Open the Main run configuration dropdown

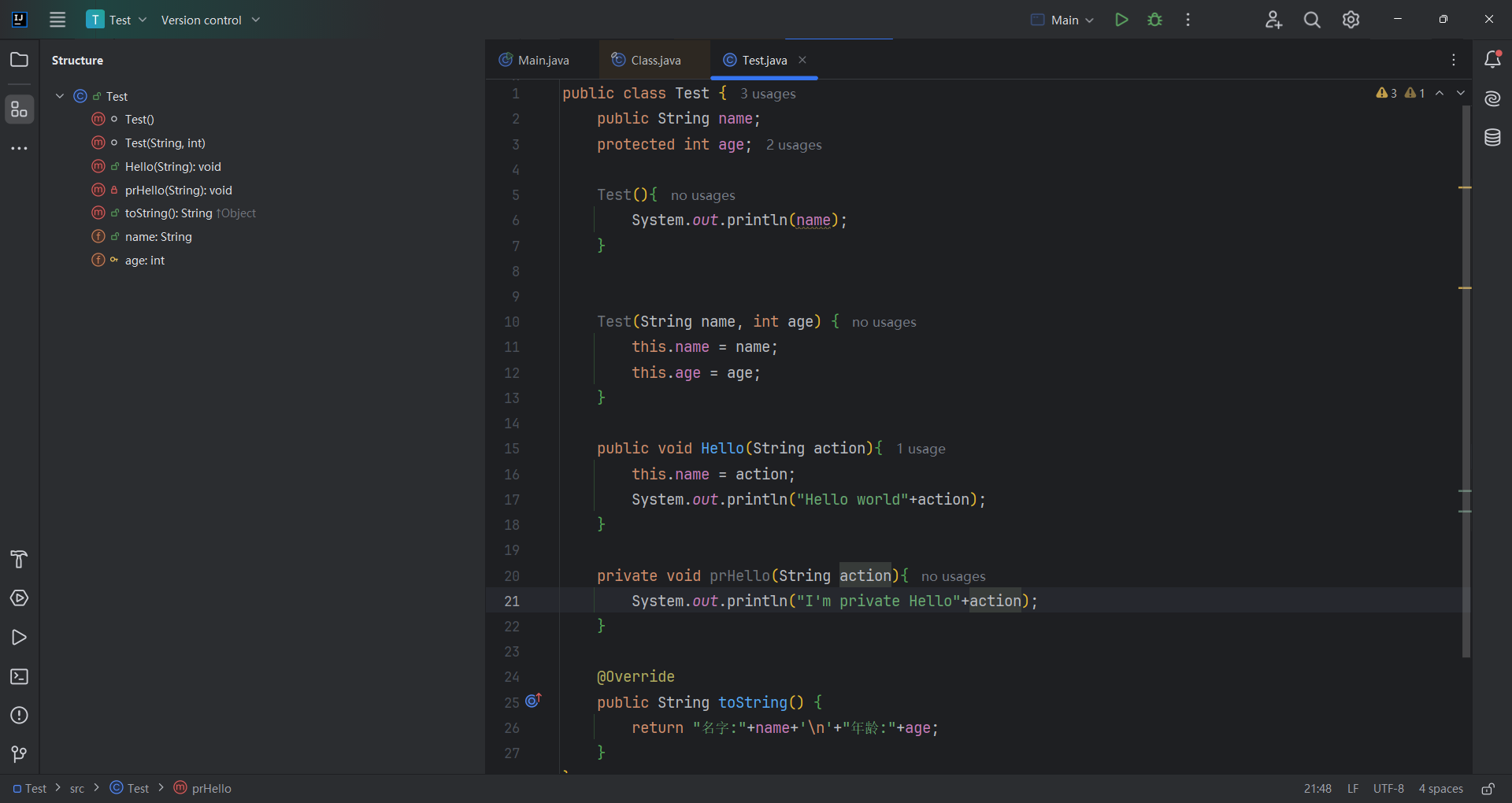pos(1062,20)
